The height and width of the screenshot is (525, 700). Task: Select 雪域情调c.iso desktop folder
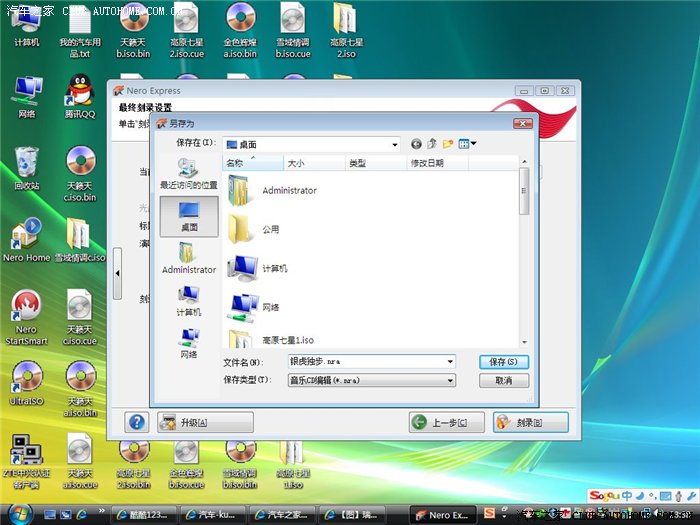80,240
